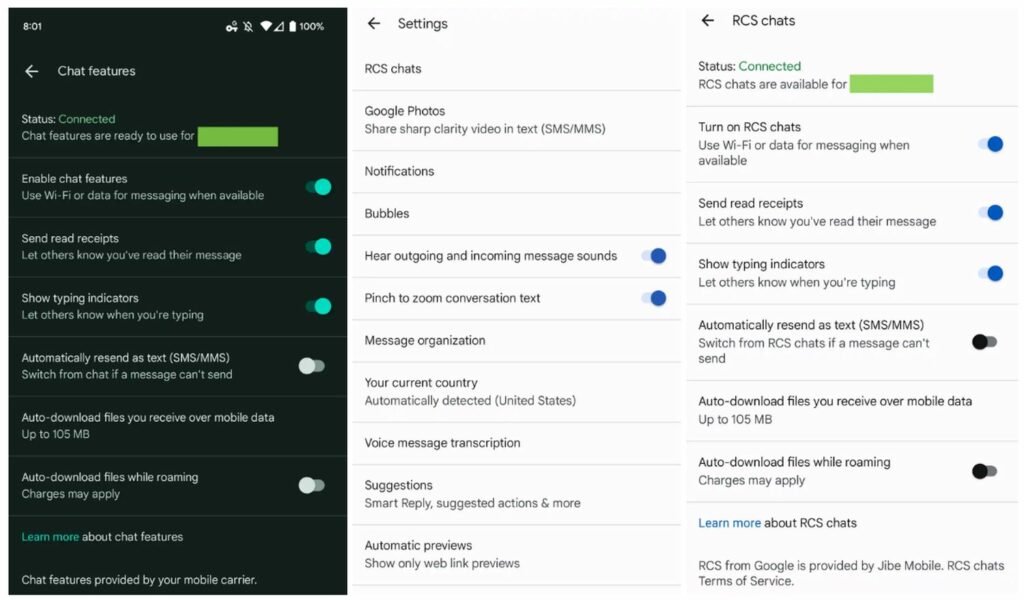
Task: Toggle Send read receipts in Chat features
Action: coord(319,246)
